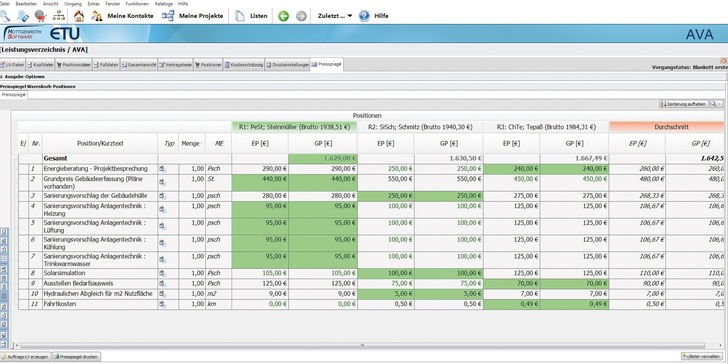Click the Auftrags-LV erzeugen button

pos(25,357)
